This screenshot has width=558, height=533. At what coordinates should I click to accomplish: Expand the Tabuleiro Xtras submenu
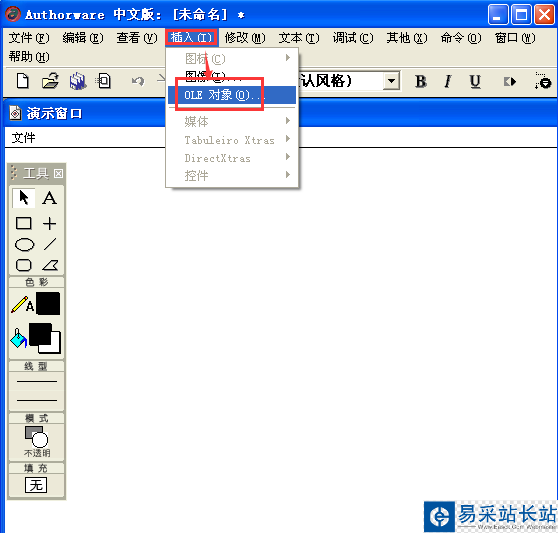(232, 140)
